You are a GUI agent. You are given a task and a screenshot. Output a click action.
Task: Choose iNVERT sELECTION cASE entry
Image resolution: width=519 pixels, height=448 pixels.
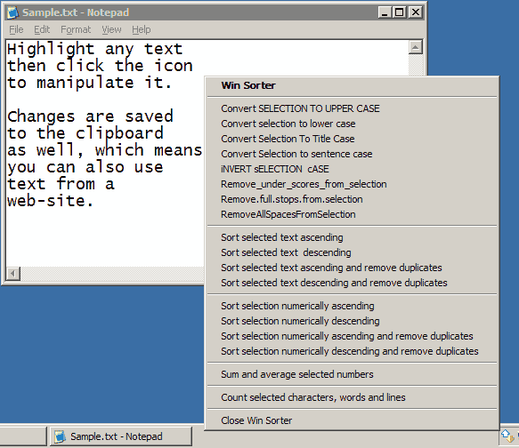[352, 169]
